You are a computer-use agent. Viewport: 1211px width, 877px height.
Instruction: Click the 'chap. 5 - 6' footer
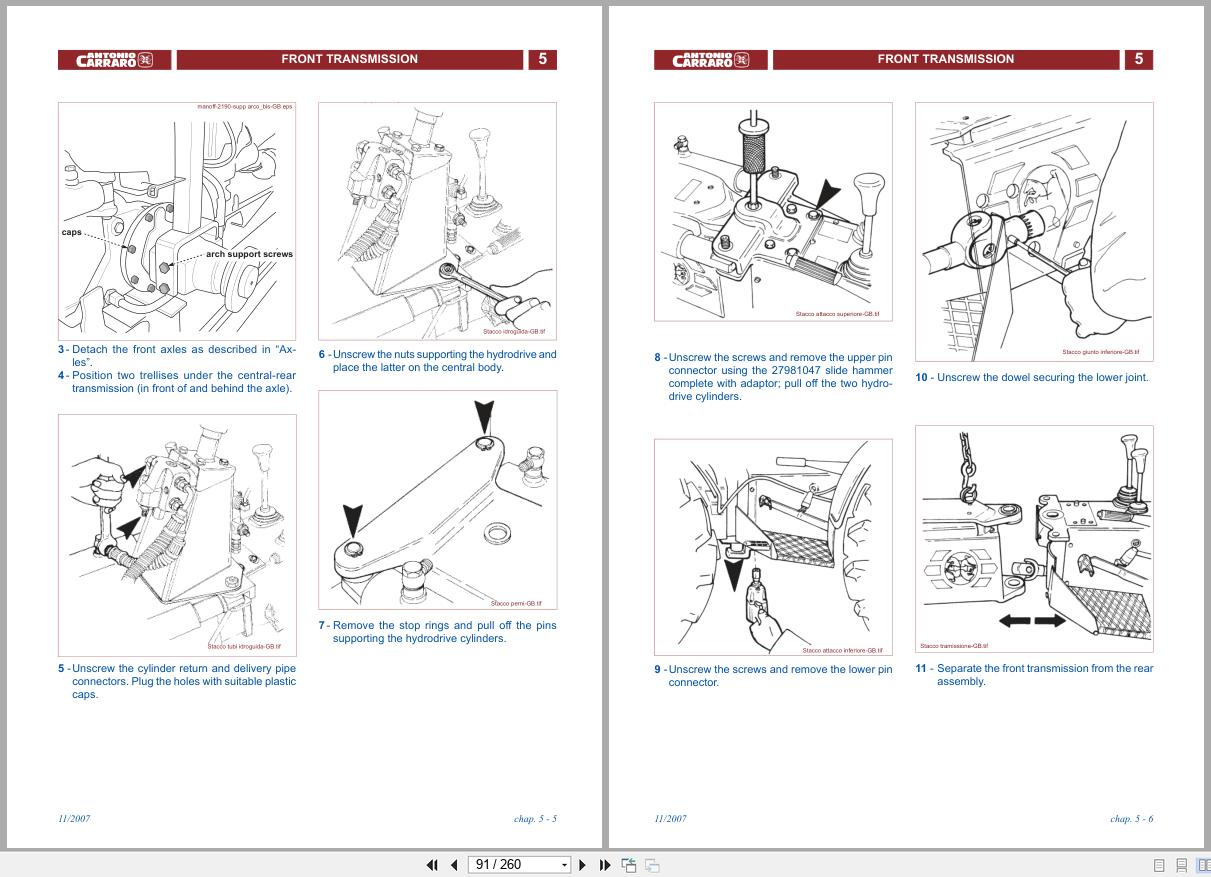(x=1131, y=818)
